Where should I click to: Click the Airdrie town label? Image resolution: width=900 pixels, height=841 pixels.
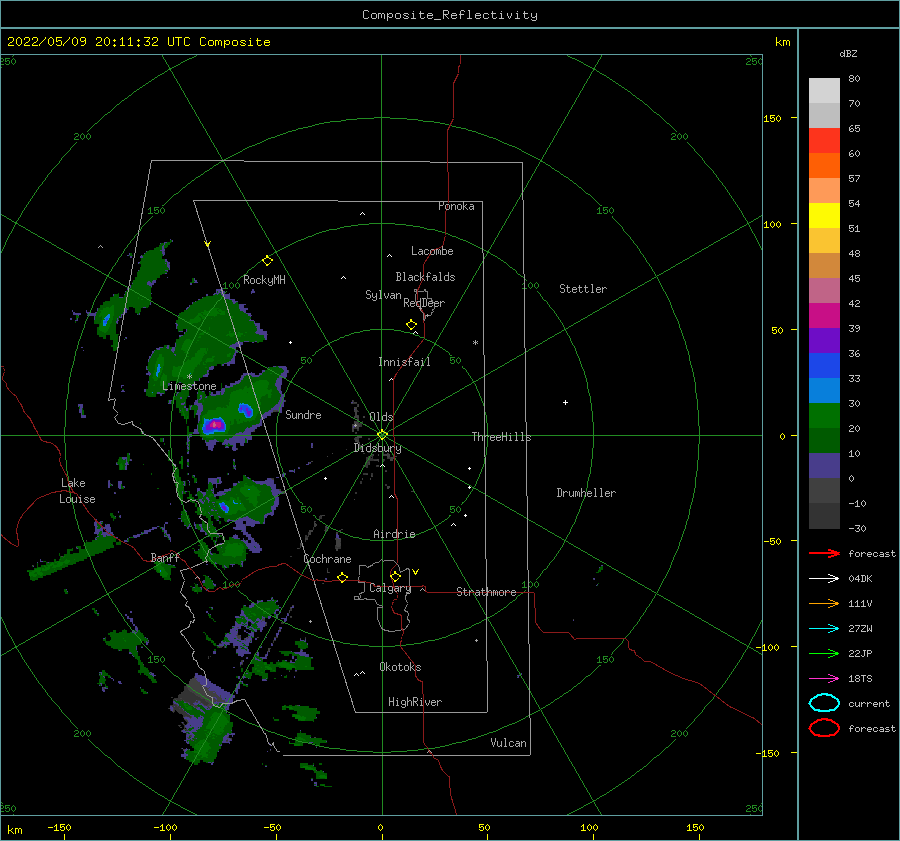point(394,534)
